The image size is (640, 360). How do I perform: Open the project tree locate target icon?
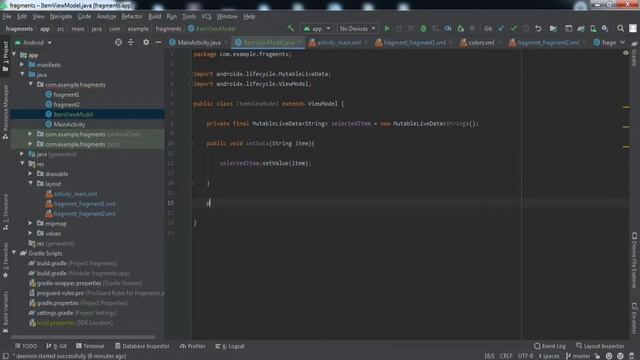[118, 42]
